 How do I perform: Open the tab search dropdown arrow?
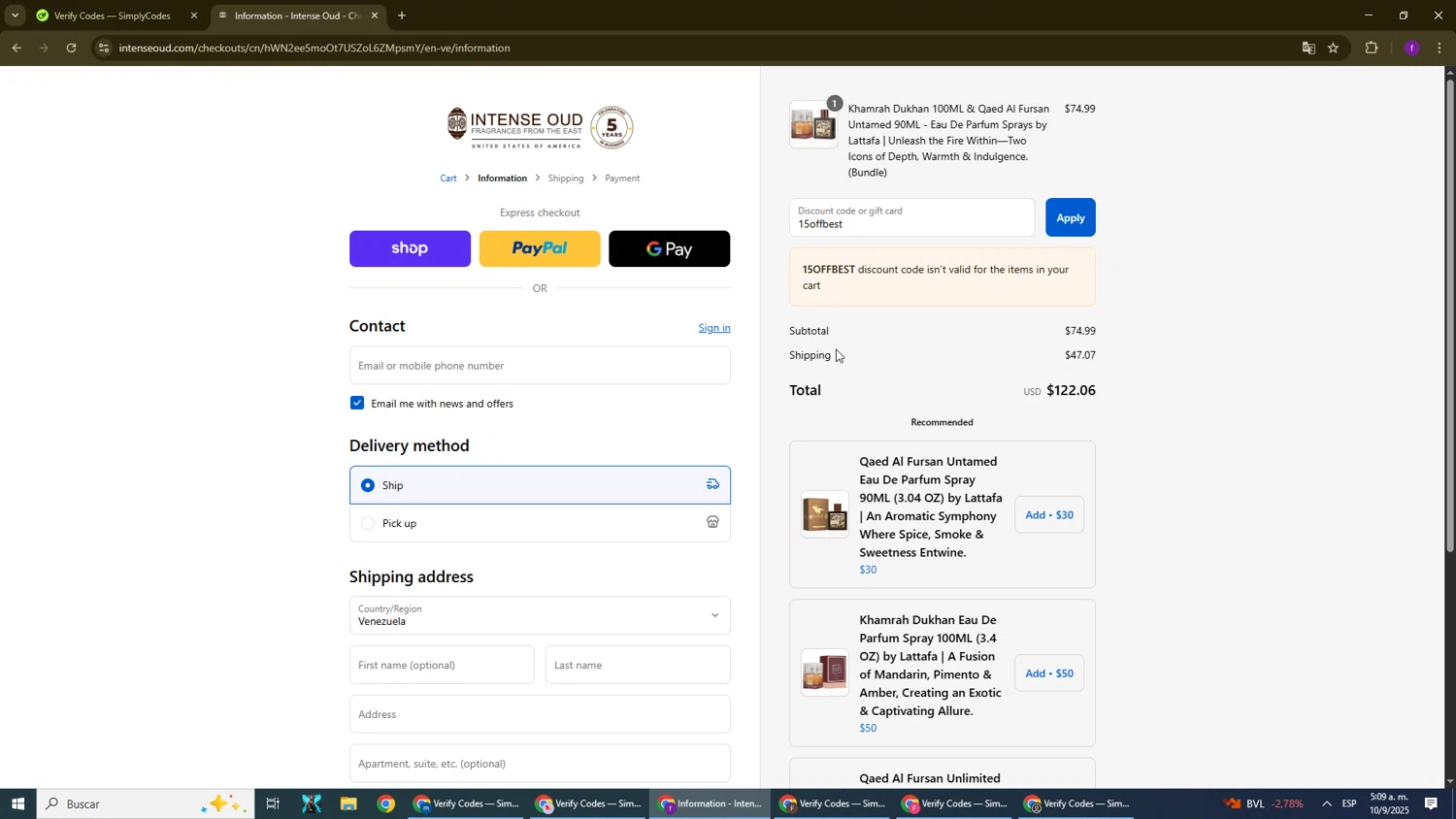[x=15, y=16]
